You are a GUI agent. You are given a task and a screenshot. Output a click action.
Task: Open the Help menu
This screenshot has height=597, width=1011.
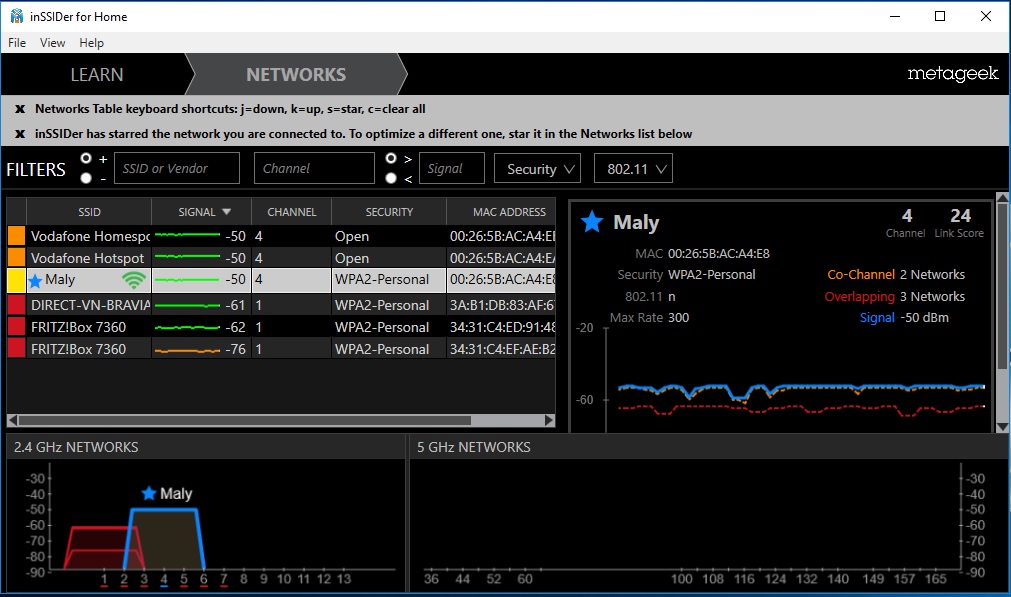(x=92, y=43)
